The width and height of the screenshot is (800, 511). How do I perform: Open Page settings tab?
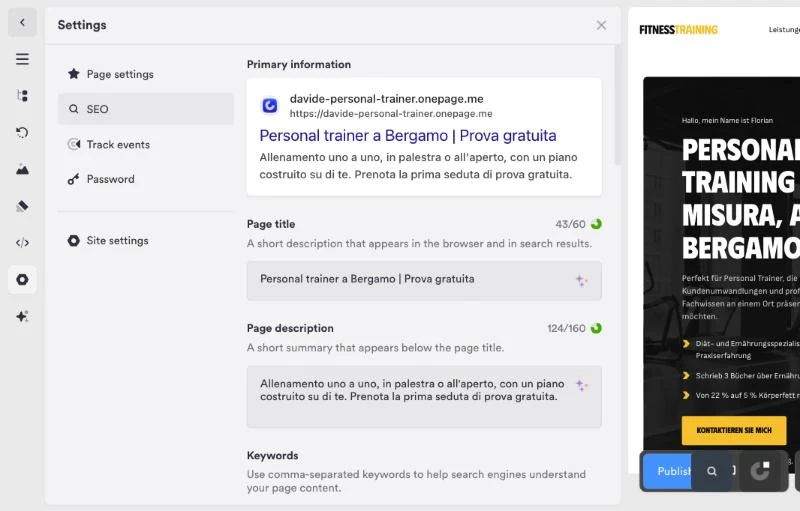coord(146,74)
